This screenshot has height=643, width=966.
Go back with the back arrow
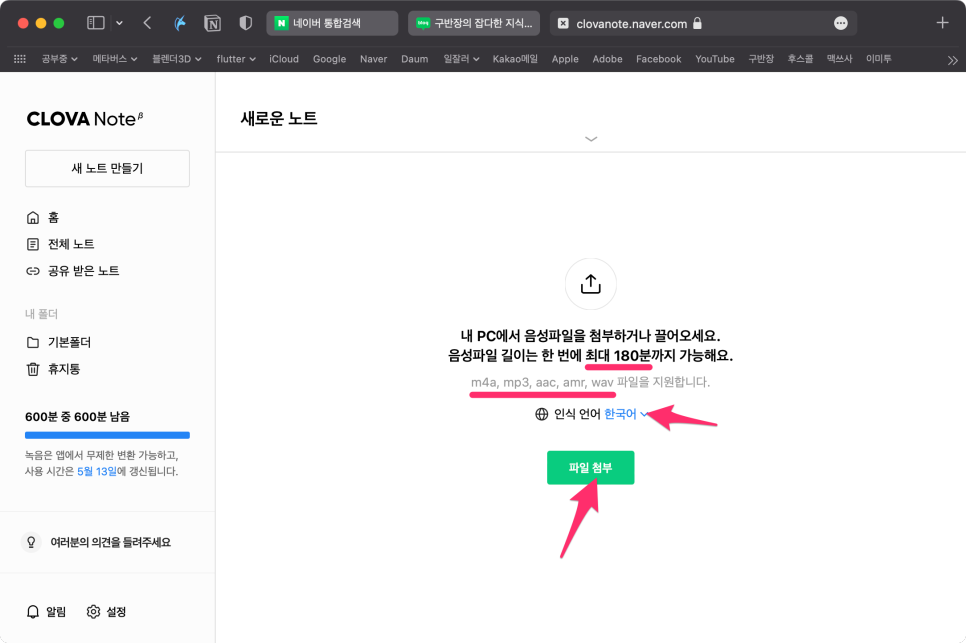[147, 23]
